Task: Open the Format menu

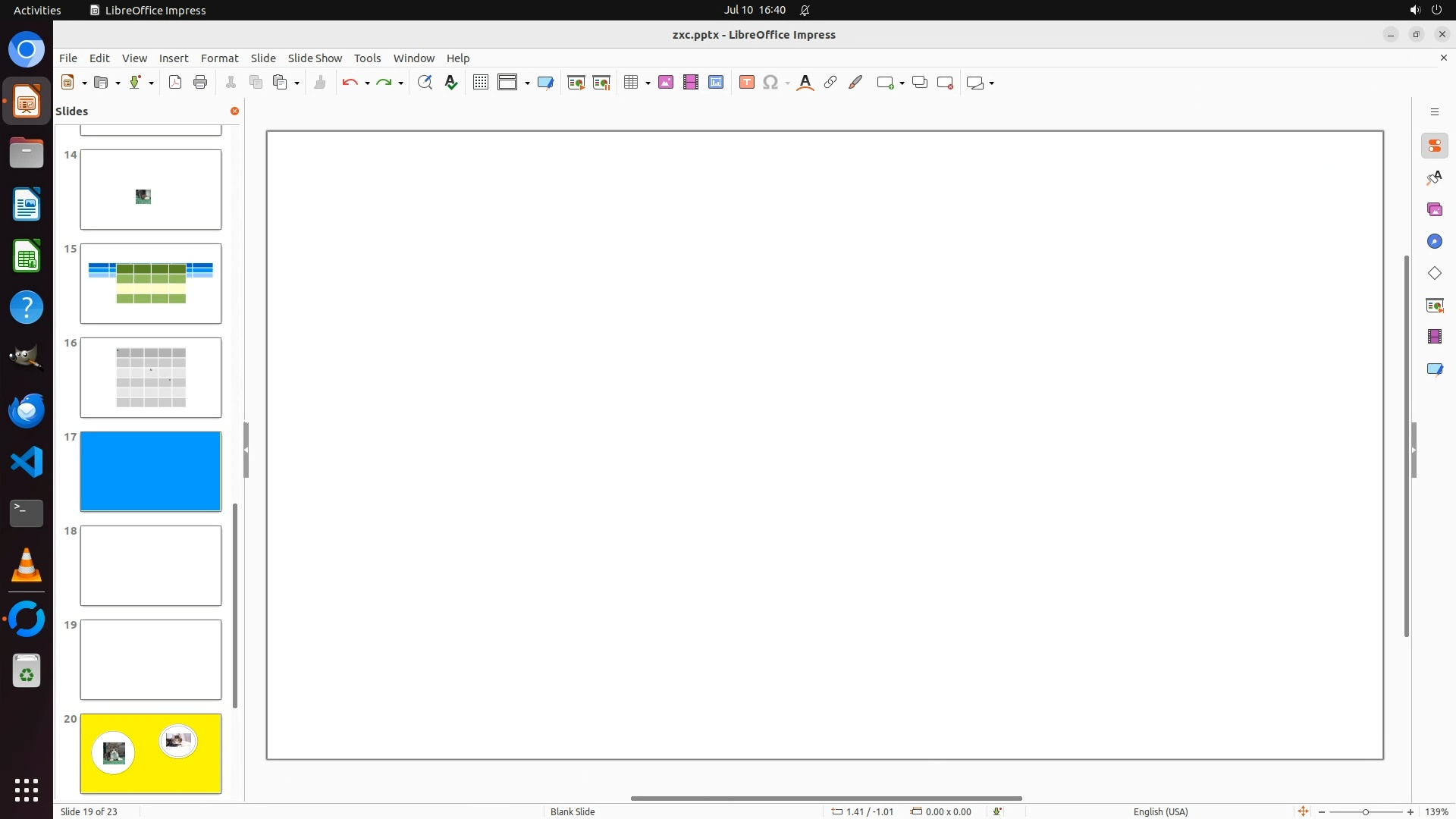Action: 219,58
